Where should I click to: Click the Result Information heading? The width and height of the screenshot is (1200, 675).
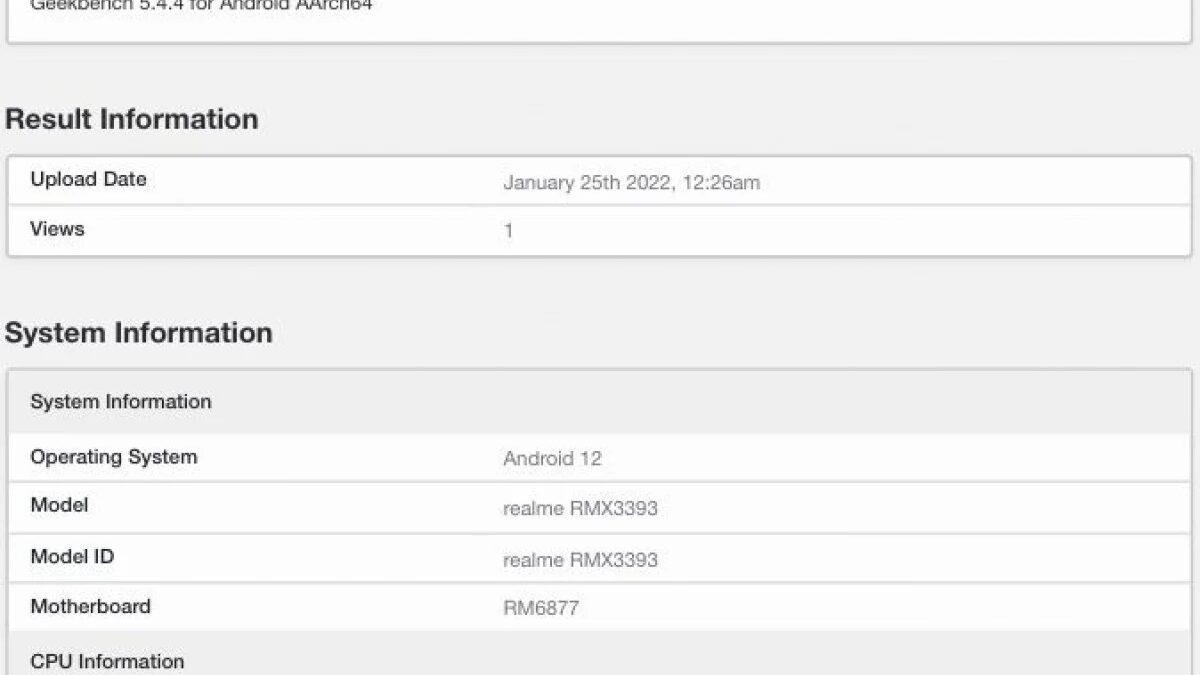(x=131, y=119)
